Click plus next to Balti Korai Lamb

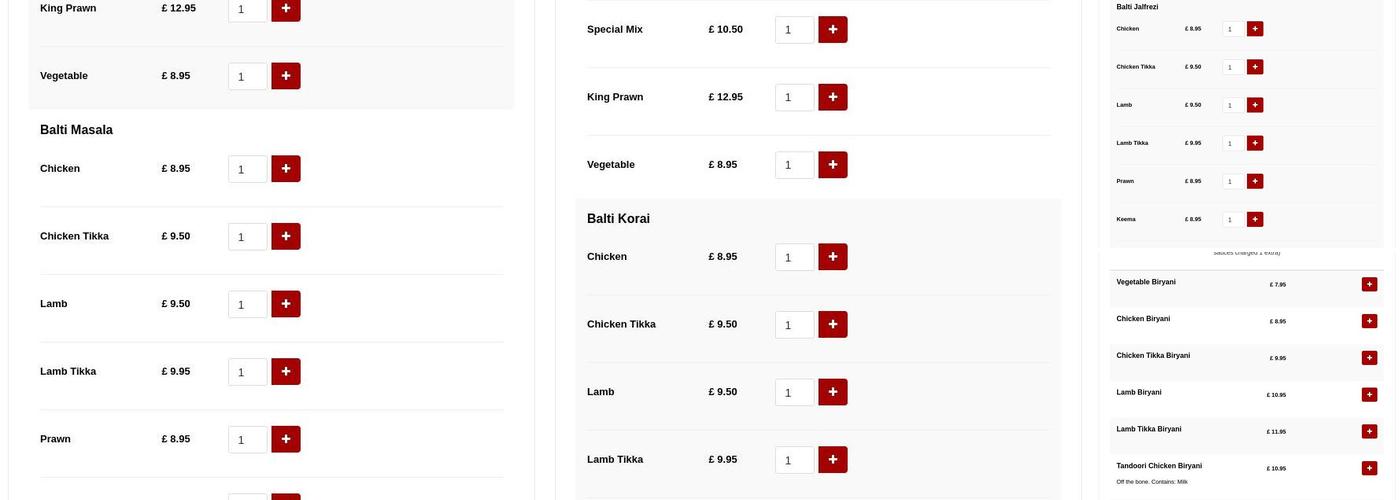[x=833, y=392]
